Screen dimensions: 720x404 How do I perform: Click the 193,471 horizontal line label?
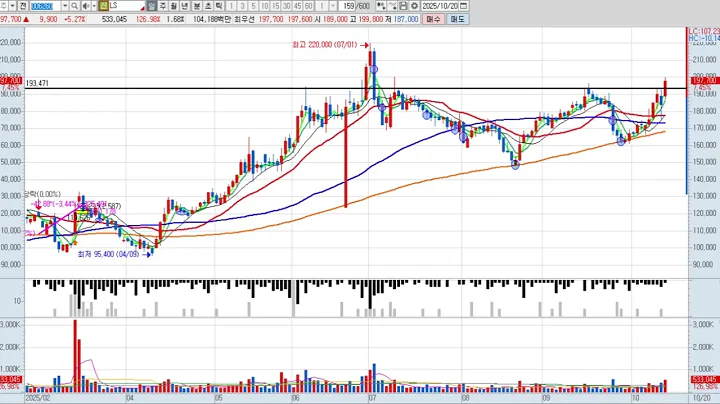pyautogui.click(x=37, y=83)
